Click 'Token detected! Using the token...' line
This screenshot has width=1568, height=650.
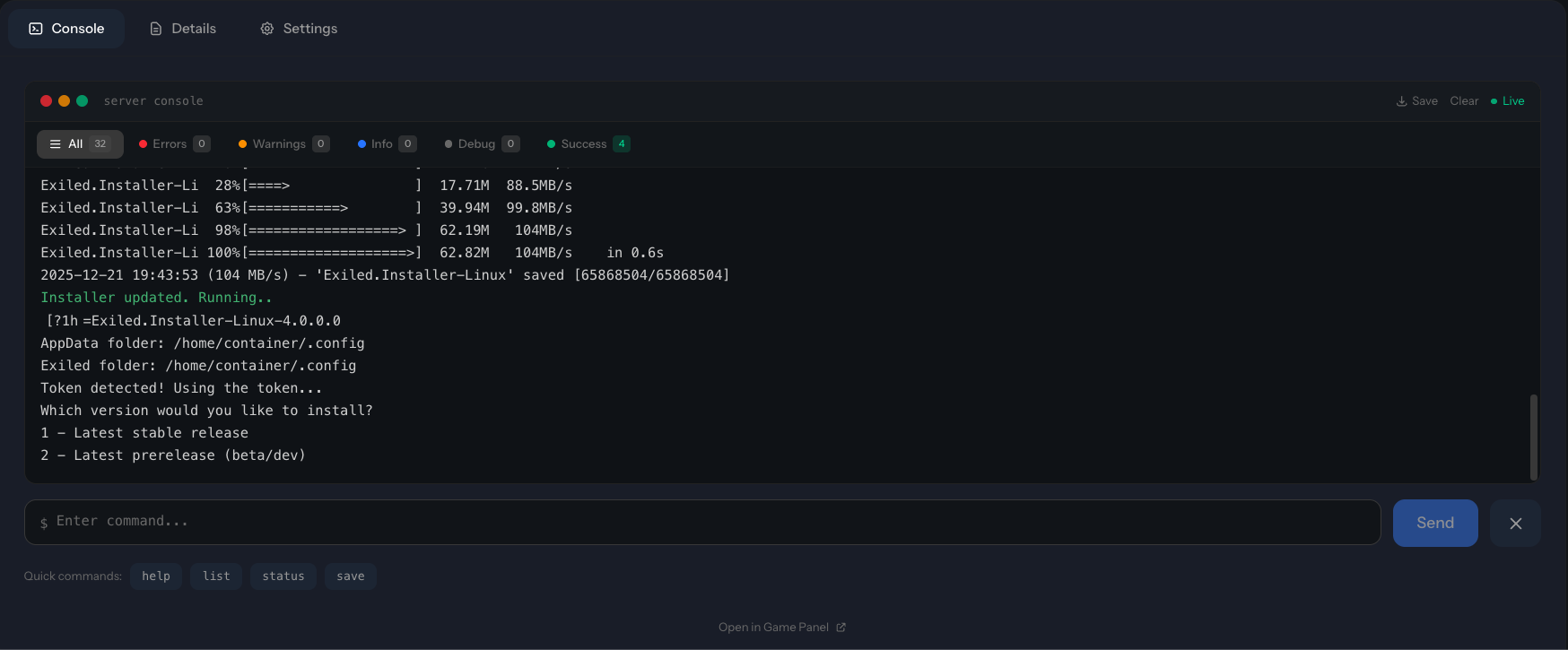(181, 388)
